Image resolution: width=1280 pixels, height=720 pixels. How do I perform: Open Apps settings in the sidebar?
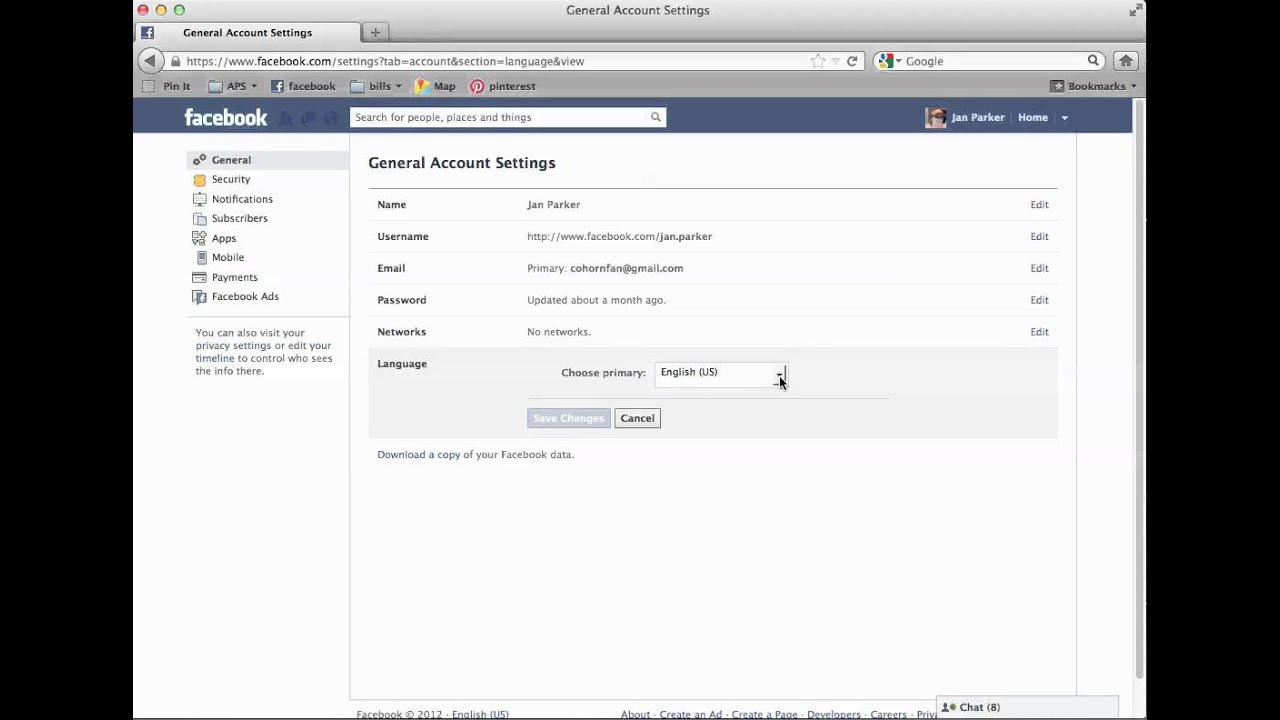click(224, 238)
